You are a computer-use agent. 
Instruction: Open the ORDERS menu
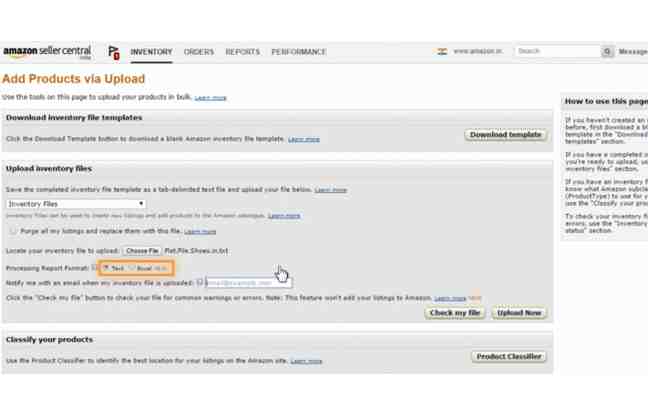[199, 52]
